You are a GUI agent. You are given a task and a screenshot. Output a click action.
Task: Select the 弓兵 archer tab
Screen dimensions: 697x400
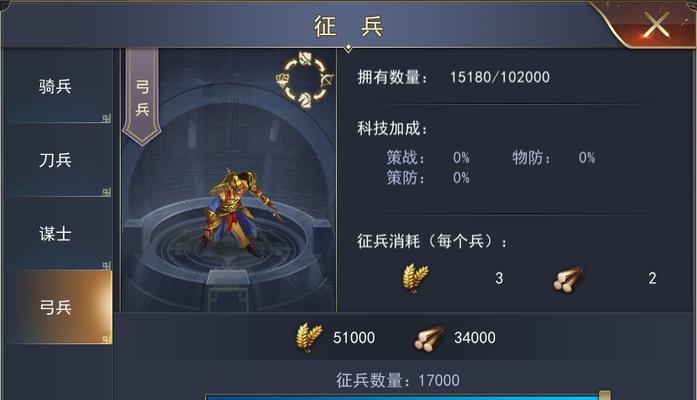[58, 307]
